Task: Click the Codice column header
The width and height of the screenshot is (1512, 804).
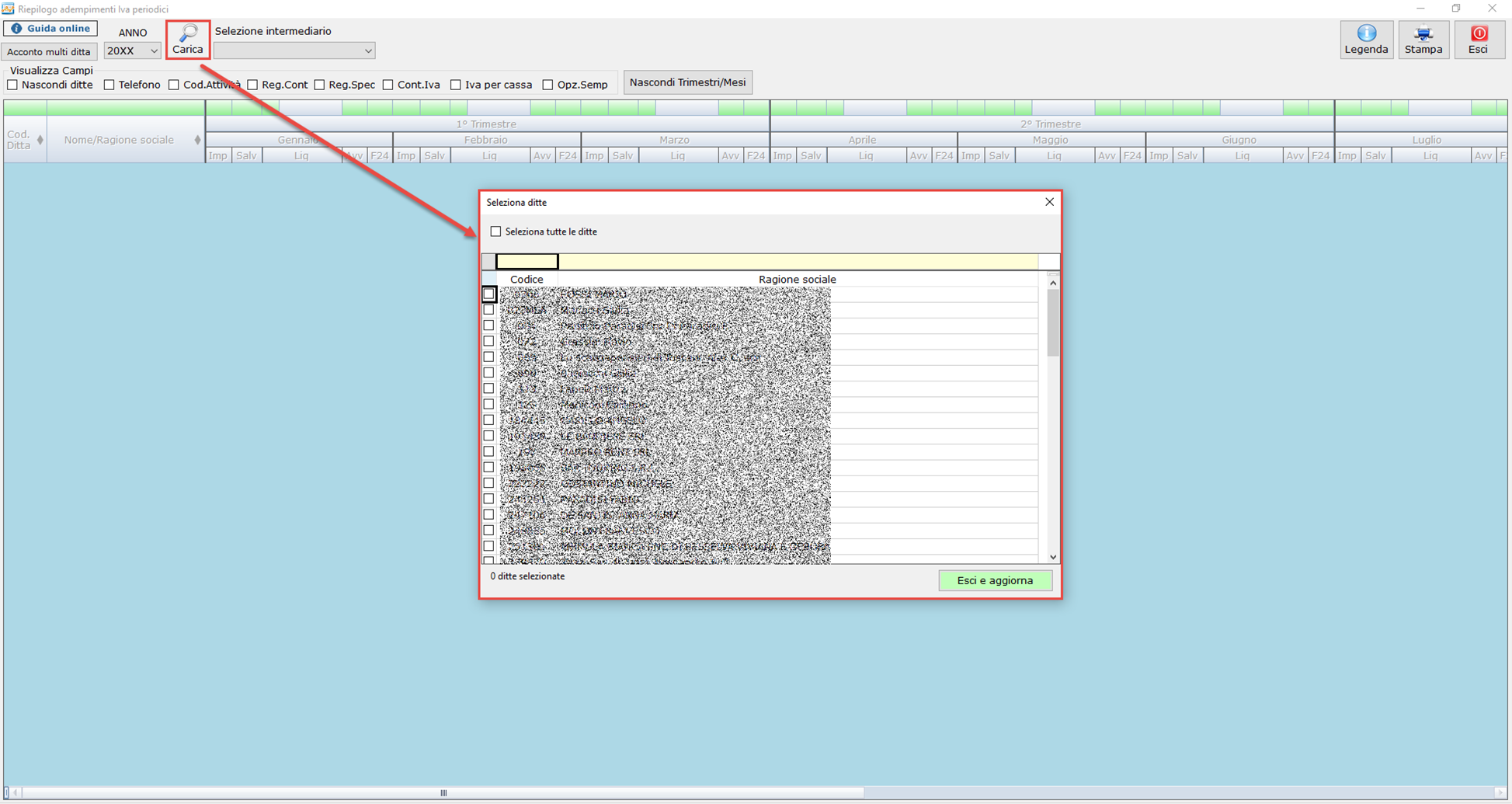Action: tap(527, 279)
